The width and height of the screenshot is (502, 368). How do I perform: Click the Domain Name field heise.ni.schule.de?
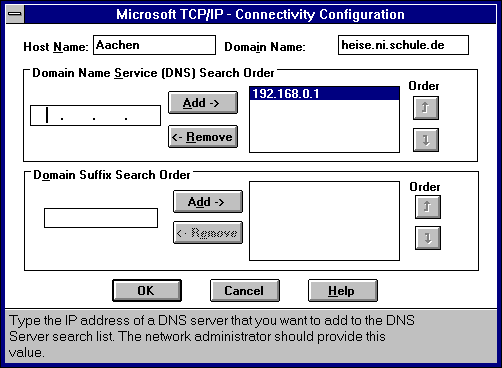(403, 45)
